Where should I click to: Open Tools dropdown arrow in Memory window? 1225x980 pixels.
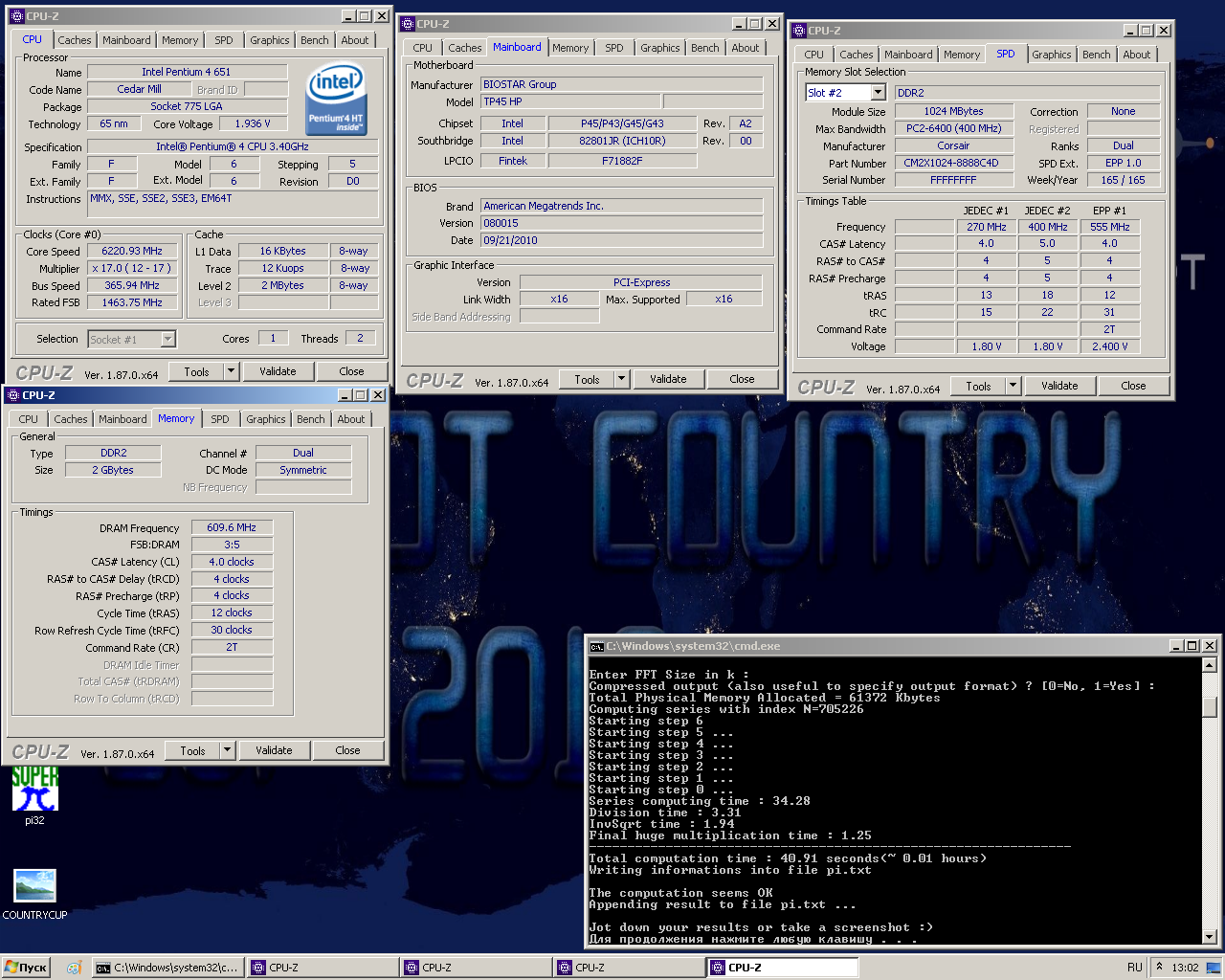click(227, 750)
